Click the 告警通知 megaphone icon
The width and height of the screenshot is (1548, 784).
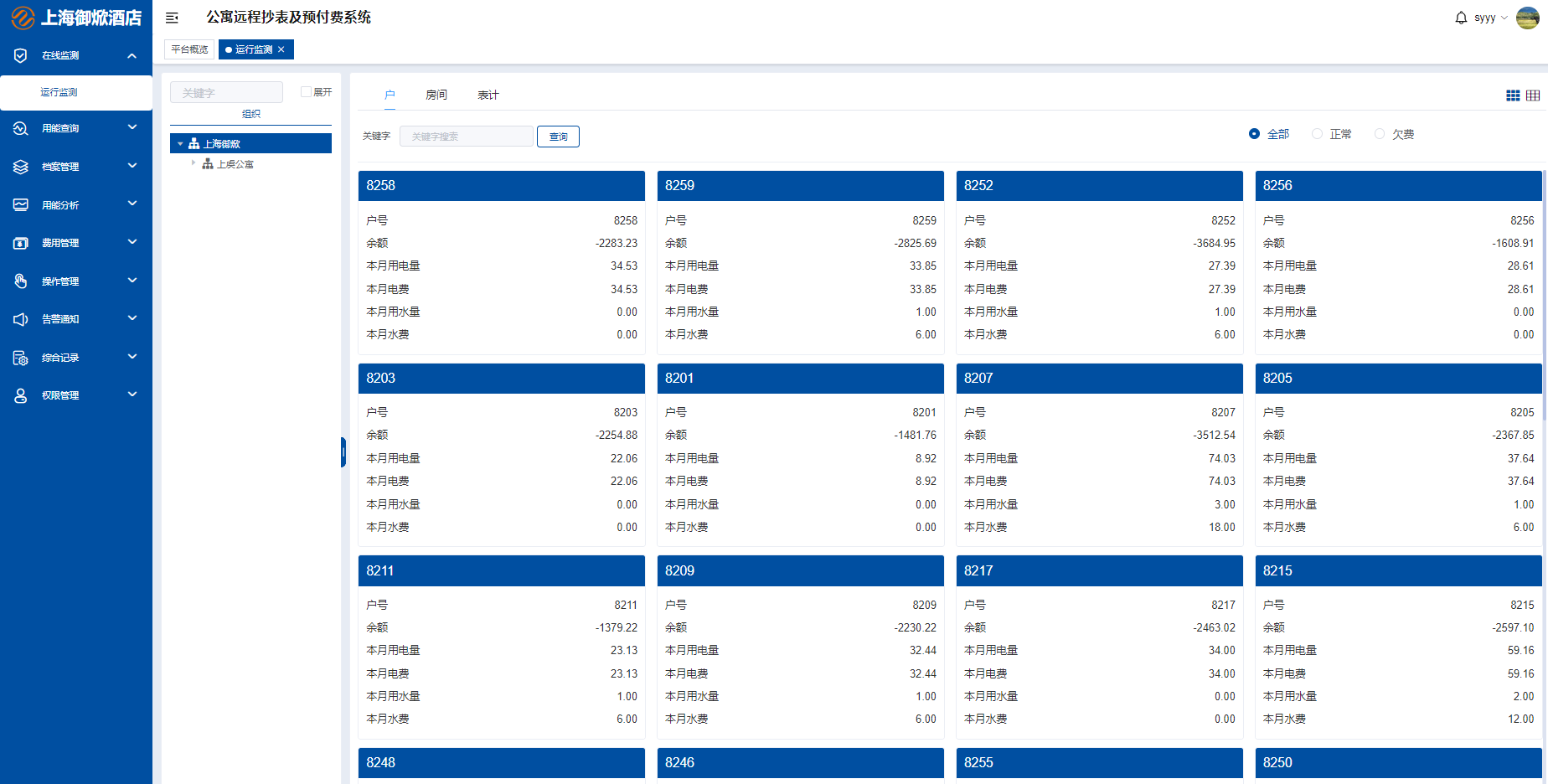[21, 319]
